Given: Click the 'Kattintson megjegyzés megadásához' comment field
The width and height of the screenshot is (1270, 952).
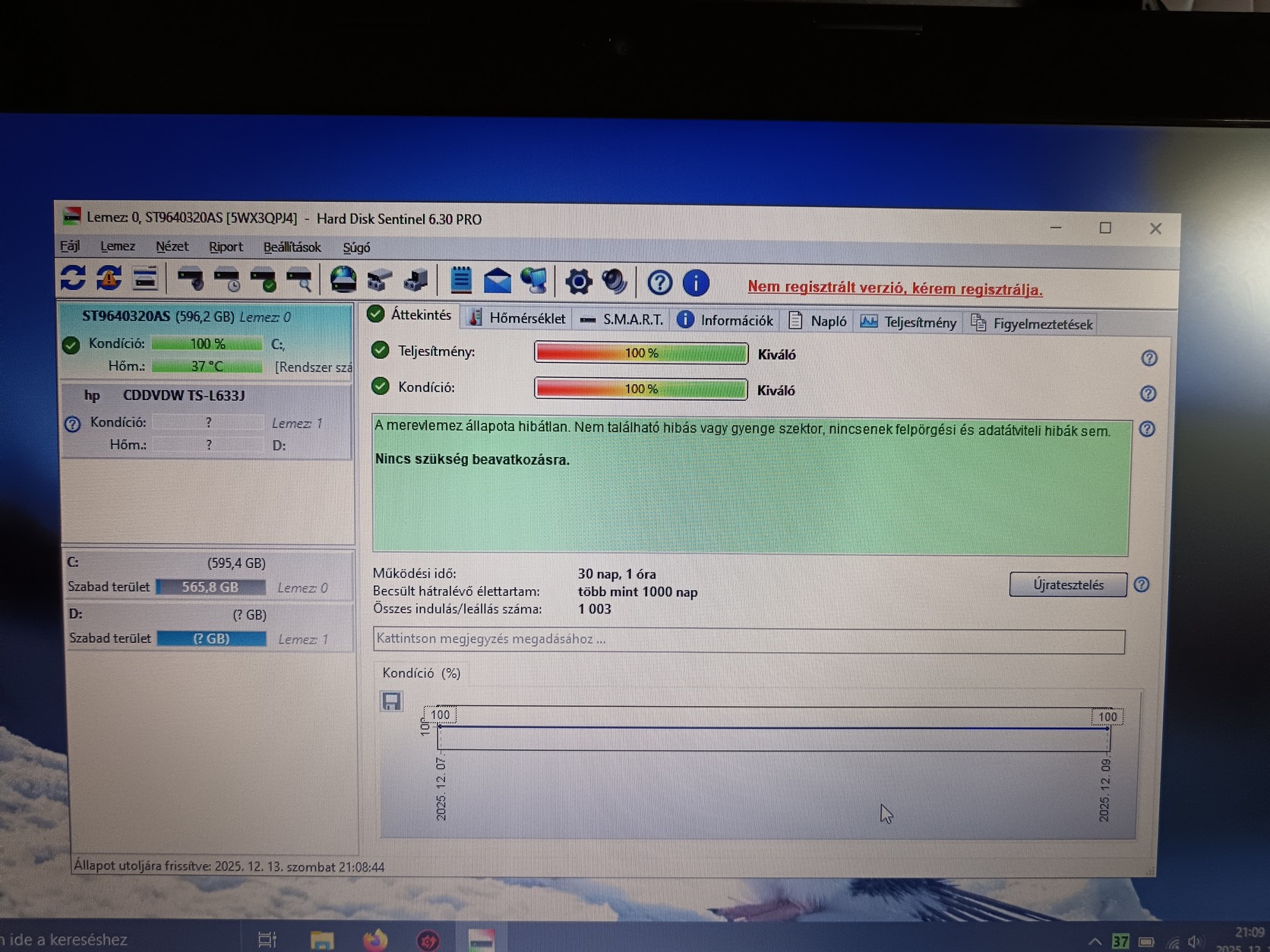Looking at the screenshot, I should tap(749, 640).
